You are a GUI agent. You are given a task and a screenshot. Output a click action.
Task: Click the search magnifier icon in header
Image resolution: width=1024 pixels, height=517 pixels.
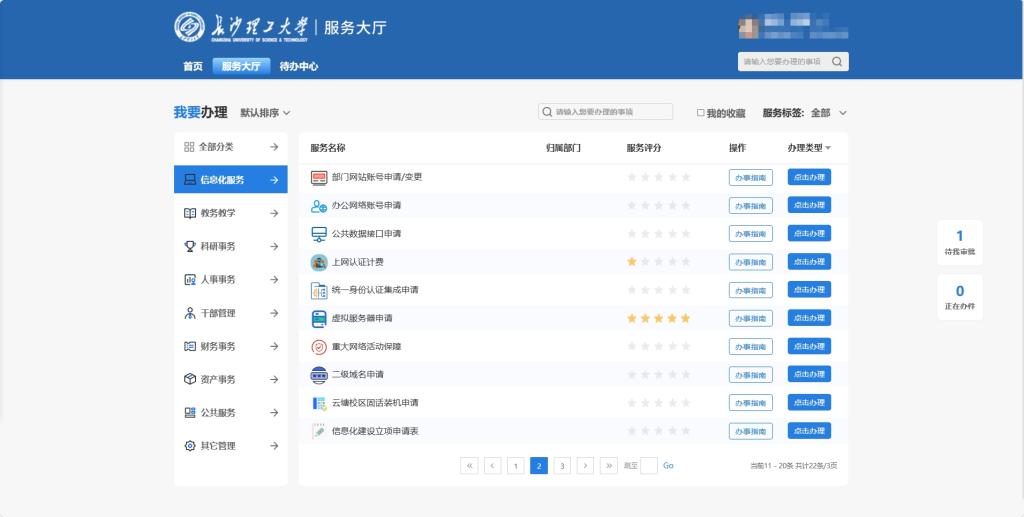point(837,62)
